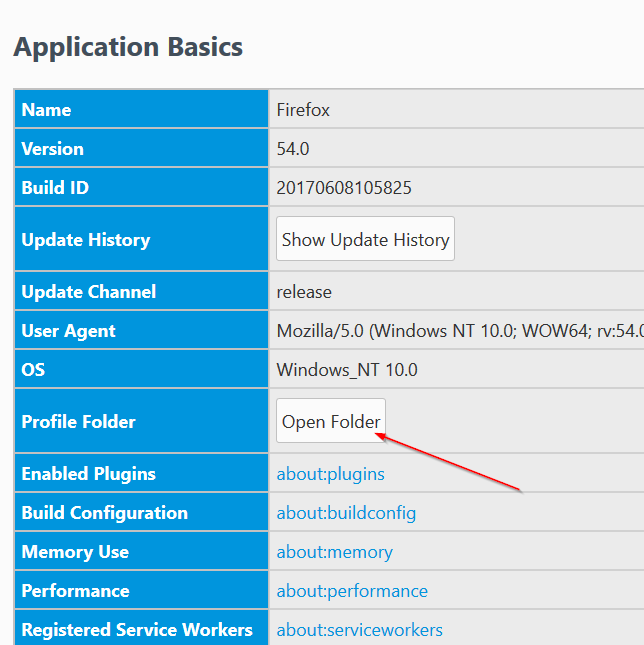Click the Update History row label

[86, 240]
